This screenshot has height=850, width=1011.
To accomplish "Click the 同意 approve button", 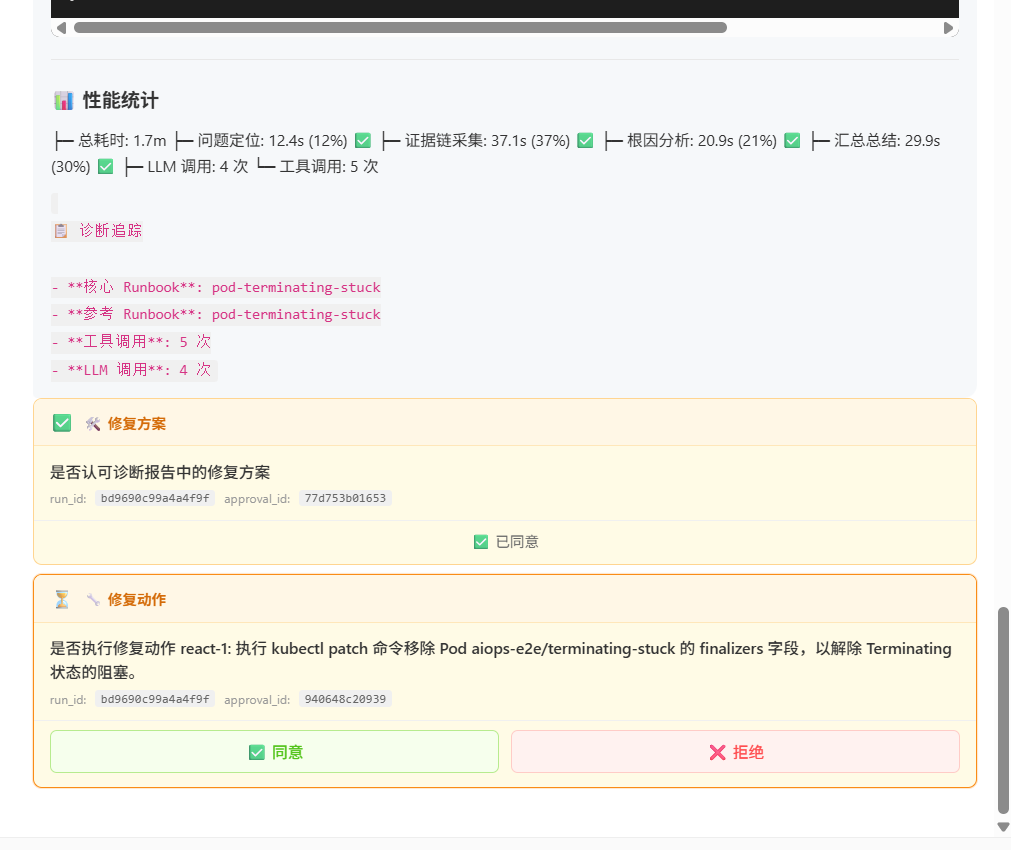I will coord(274,751).
